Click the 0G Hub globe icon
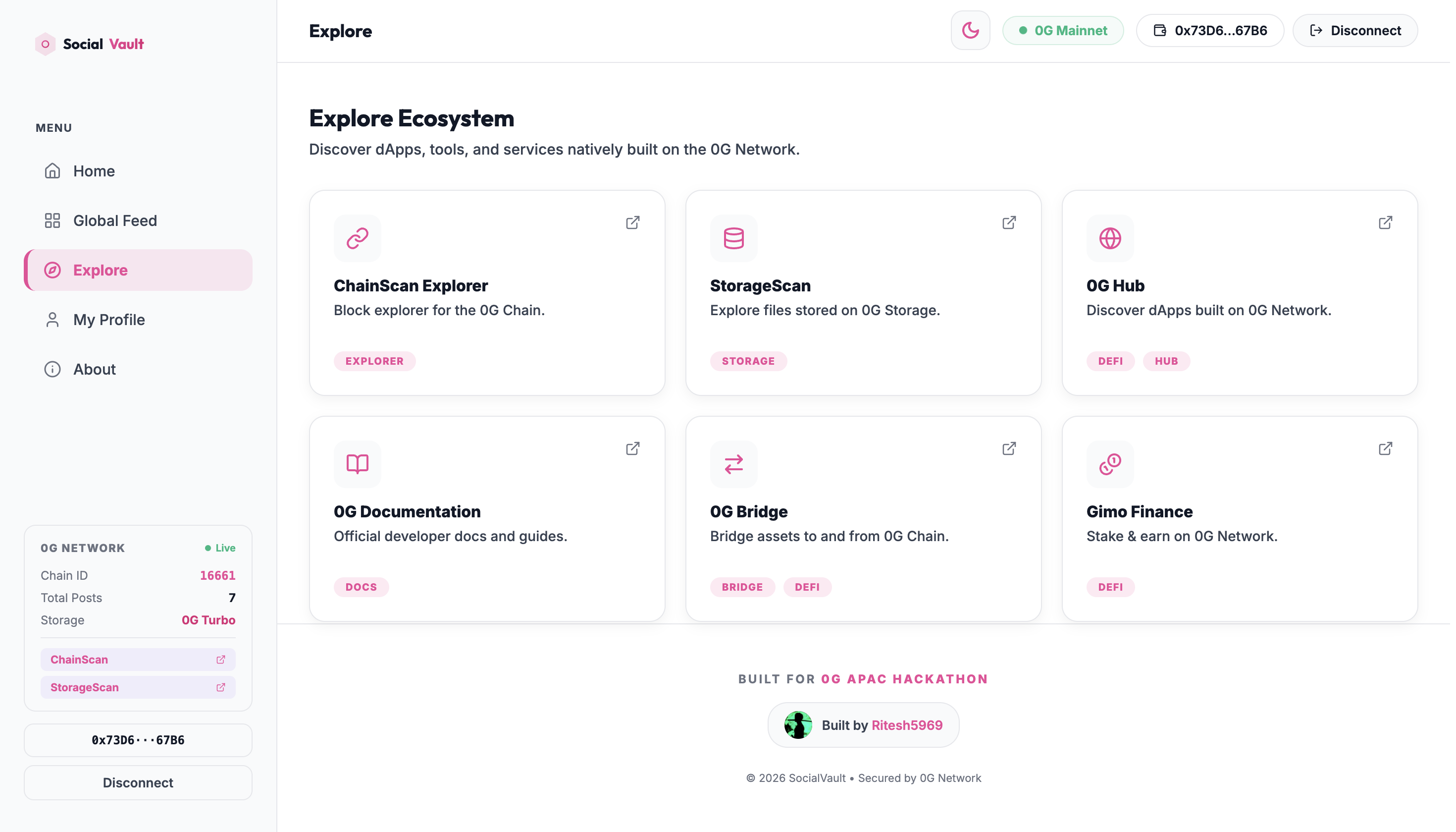Screen dimensions: 1456x832 [x=1109, y=238]
